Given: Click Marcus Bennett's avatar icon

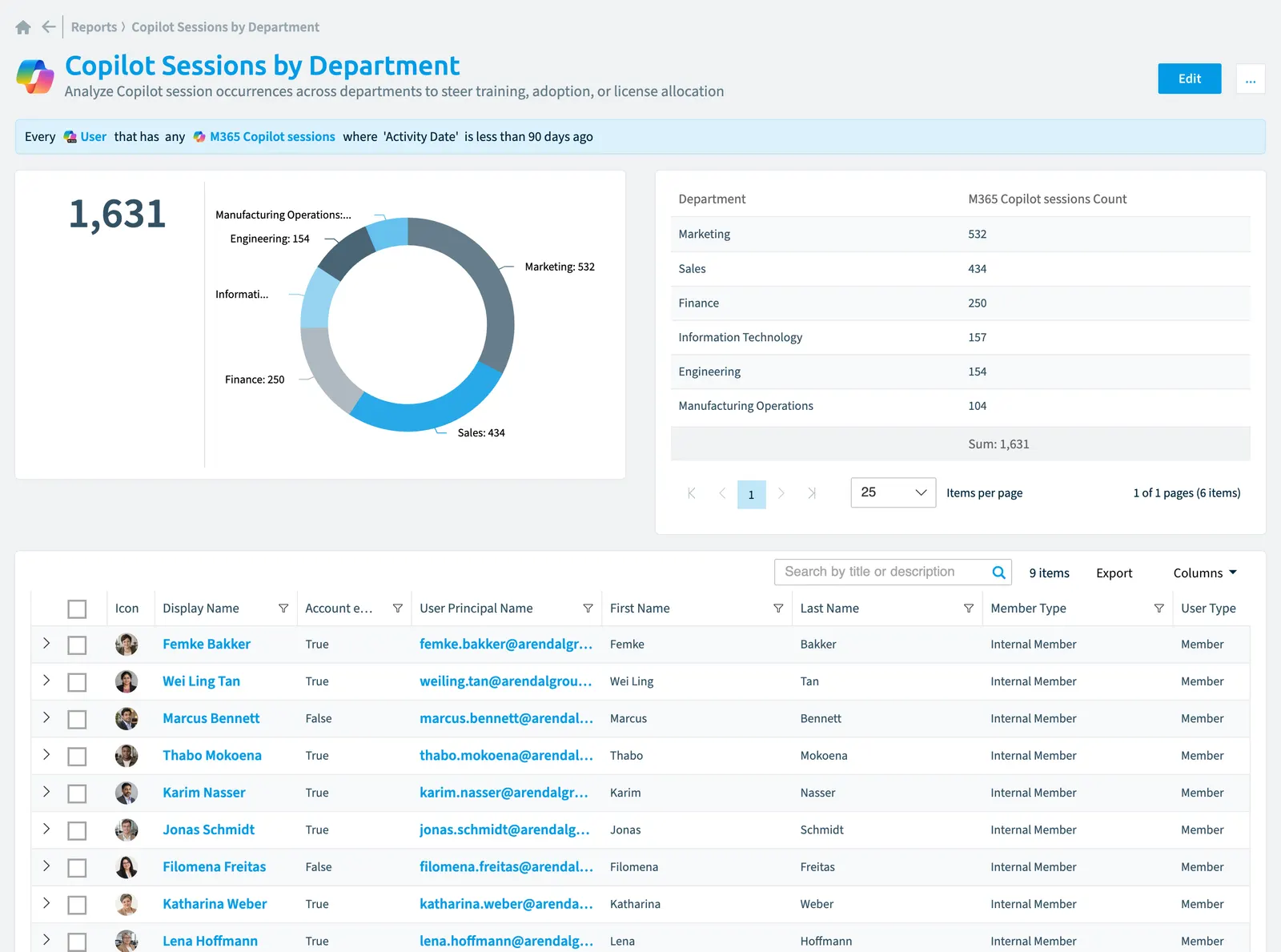Looking at the screenshot, I should tap(126, 719).
